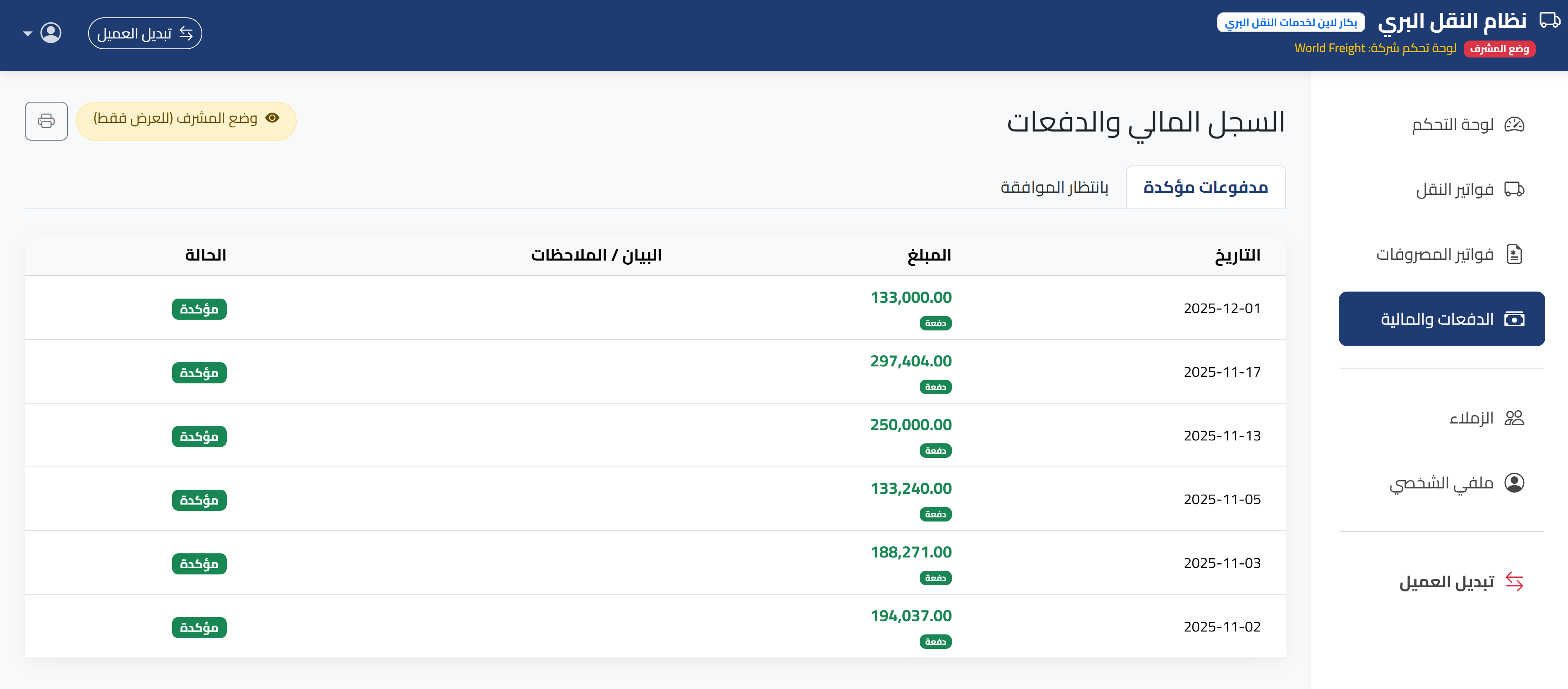Click the وضع المشرف (للعرض فقط) yellow badge

(186, 120)
